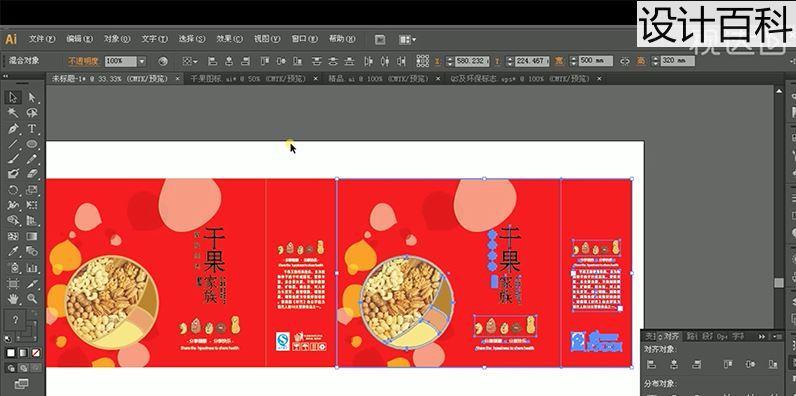The height and width of the screenshot is (396, 796).
Task: Open the 编辑(E) menu
Action: 80,39
